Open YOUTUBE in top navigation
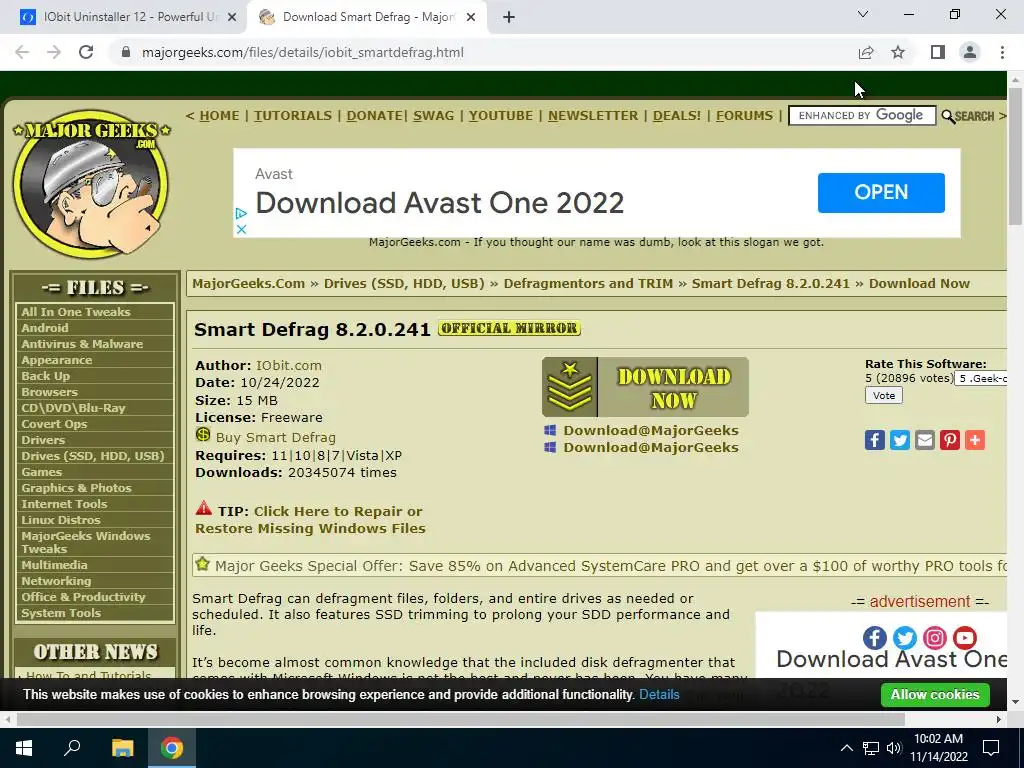Image resolution: width=1024 pixels, height=768 pixels. click(x=500, y=116)
